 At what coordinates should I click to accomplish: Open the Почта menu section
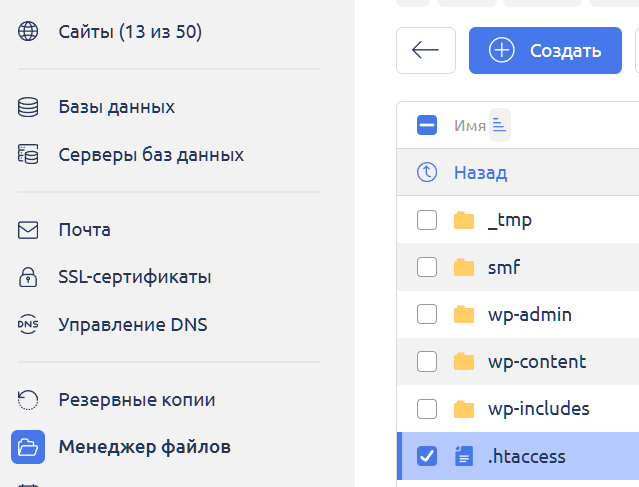[84, 230]
